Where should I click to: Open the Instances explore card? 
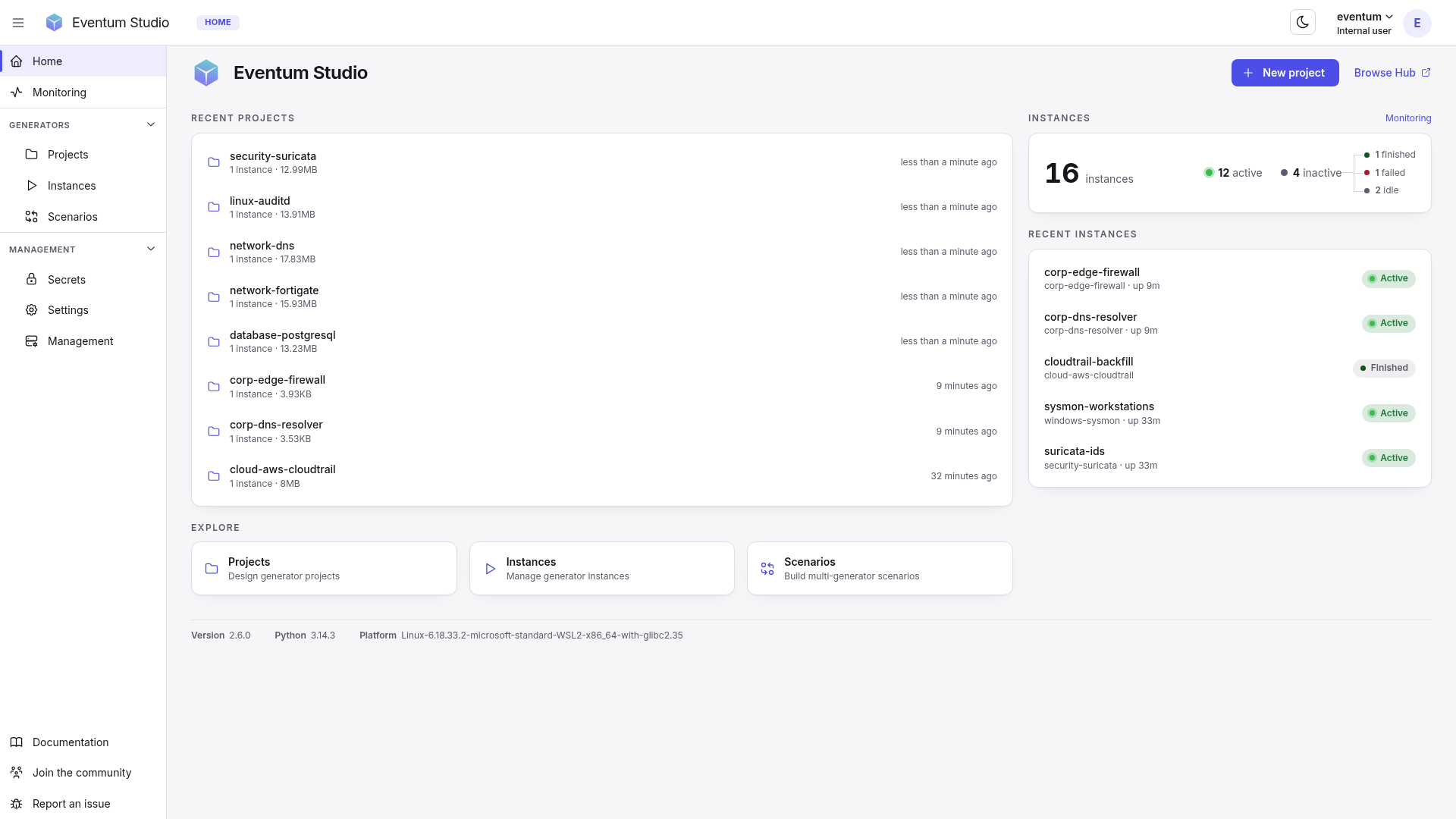tap(602, 569)
